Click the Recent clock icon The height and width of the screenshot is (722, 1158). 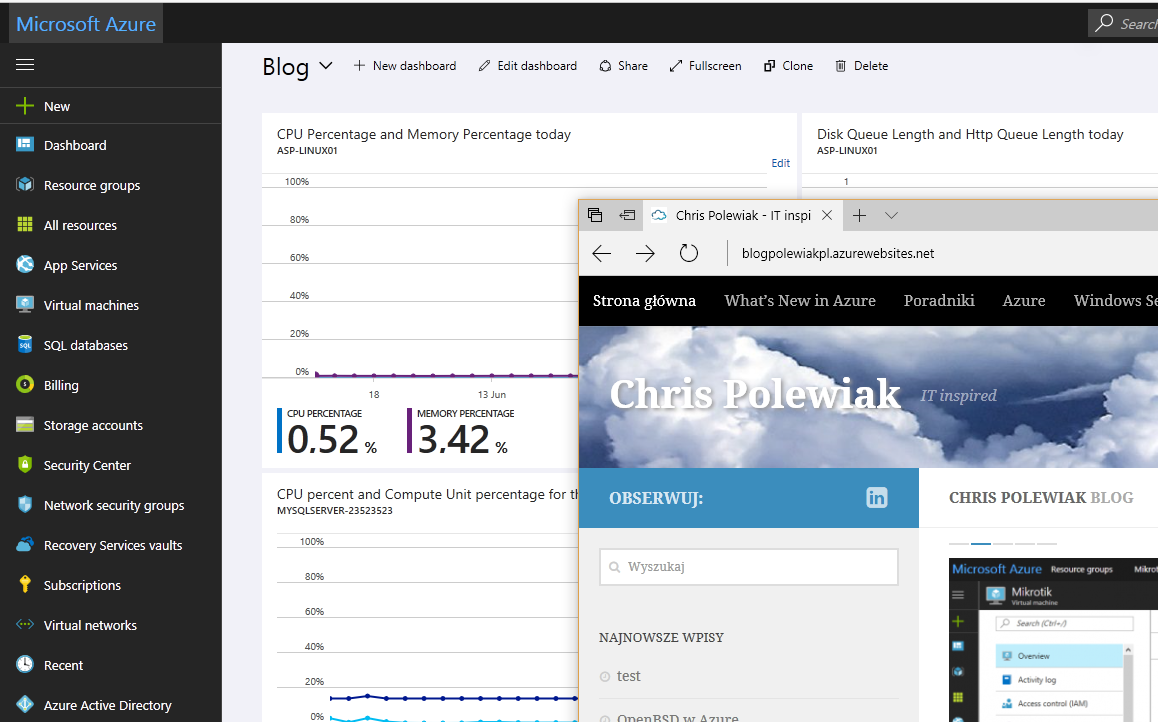[x=25, y=664]
